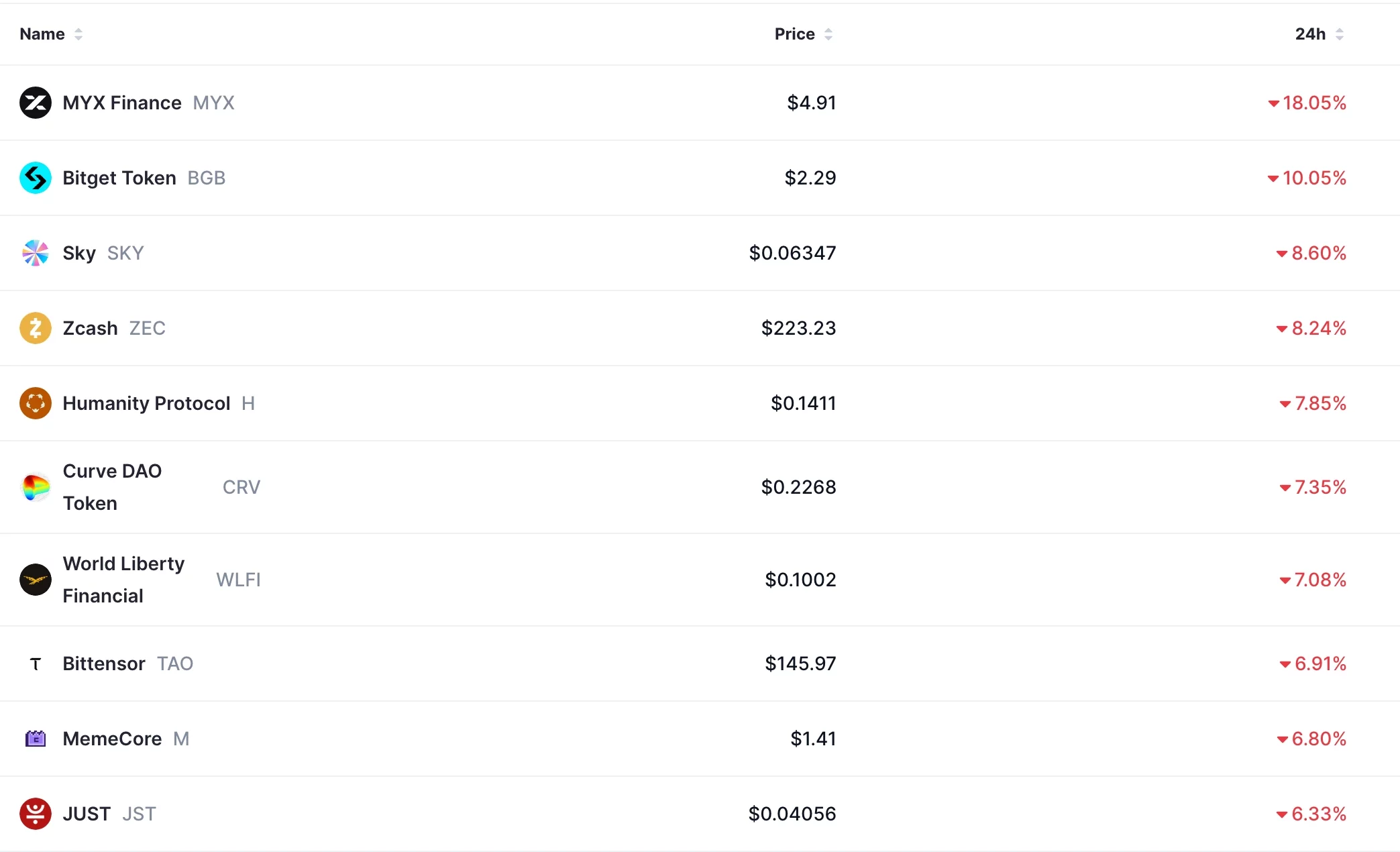Select the MemeCore purple logo
Image resolution: width=1400 pixels, height=852 pixels.
click(36, 739)
